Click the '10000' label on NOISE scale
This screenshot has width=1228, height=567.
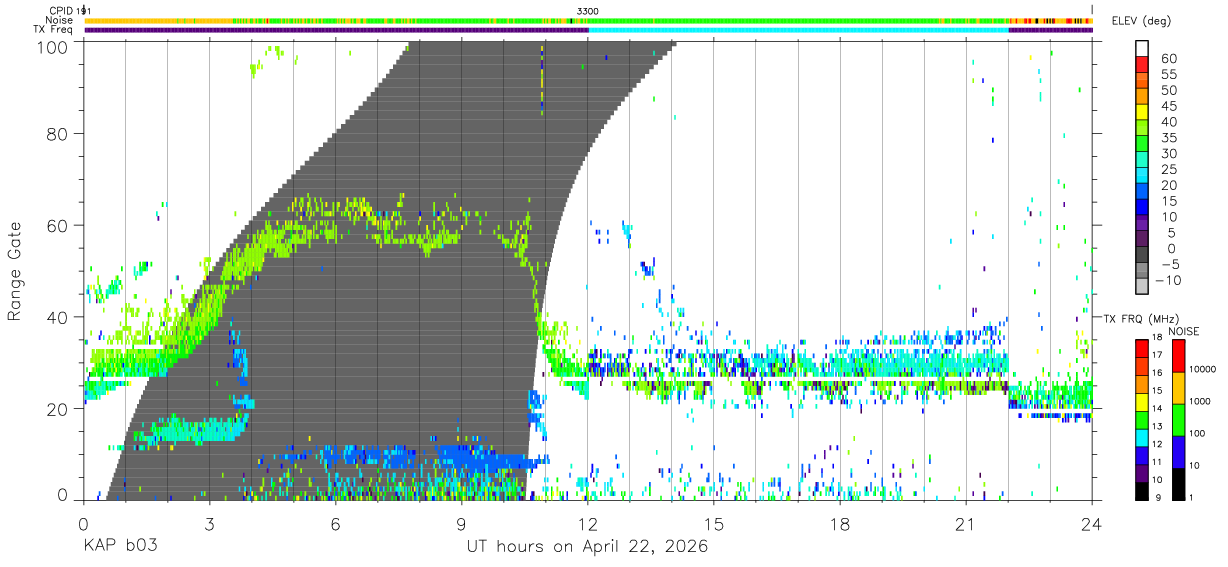pos(1202,369)
